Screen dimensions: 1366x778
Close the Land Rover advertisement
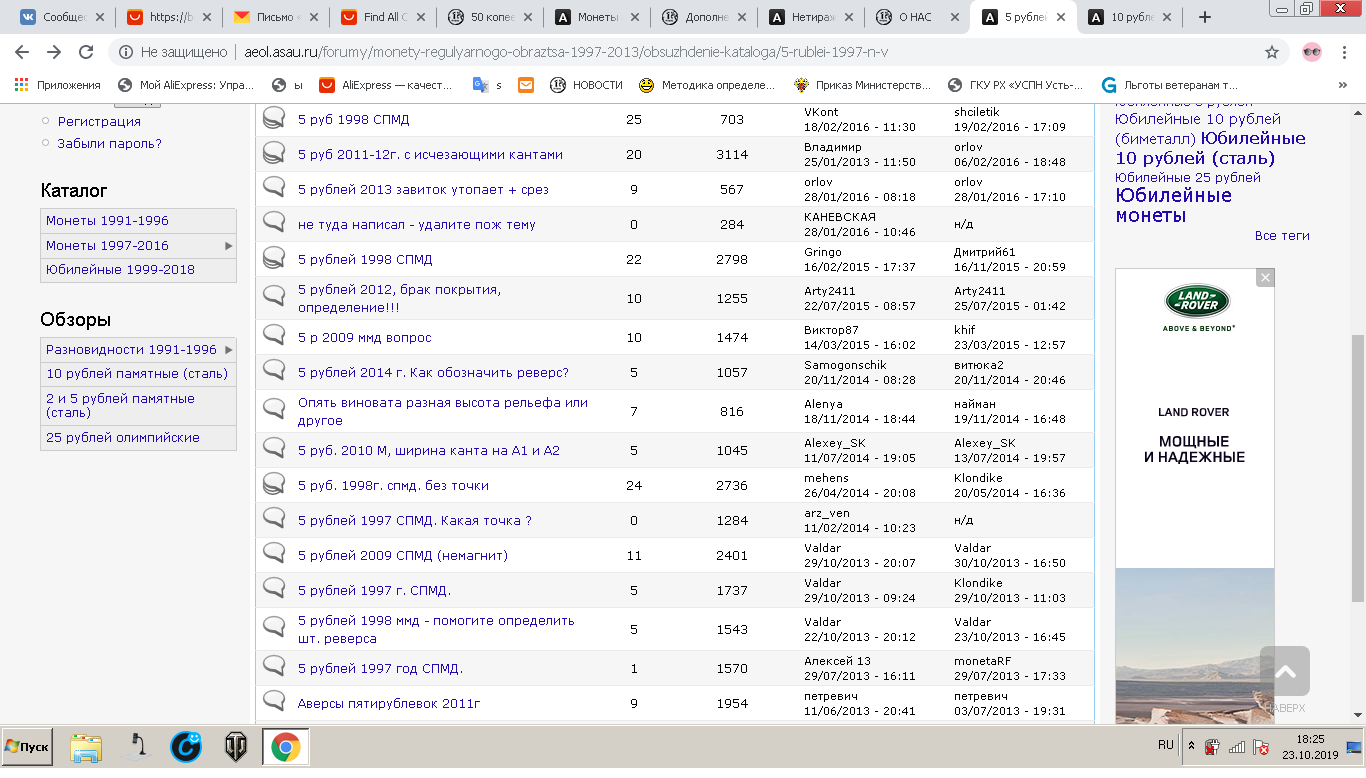[1265, 278]
